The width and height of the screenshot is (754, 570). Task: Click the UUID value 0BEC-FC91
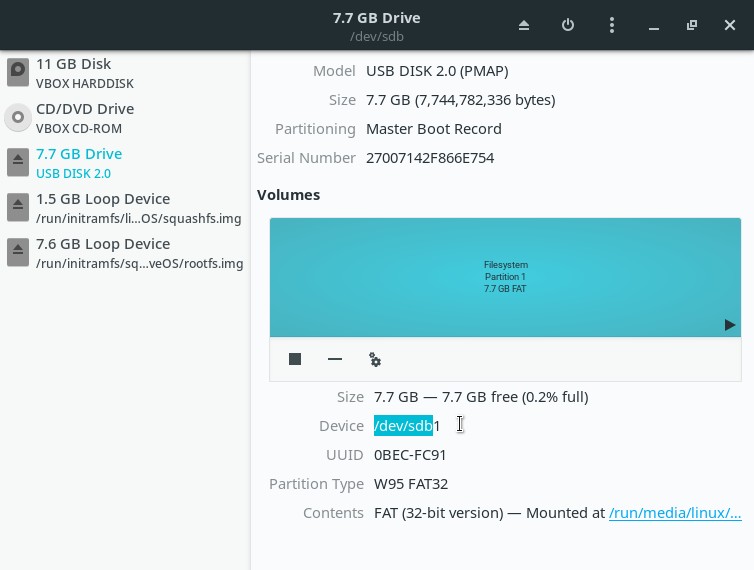tap(410, 455)
